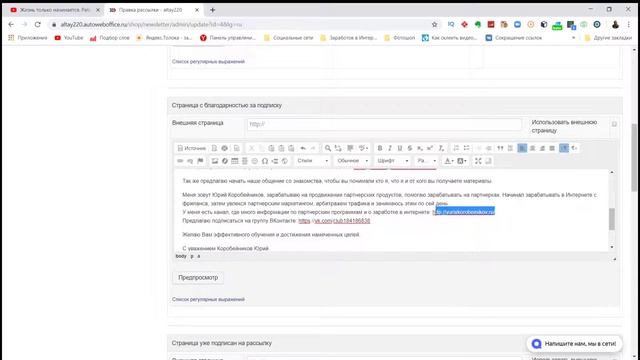The image size is (640, 360).
Task: Open a new browser tab
Action: [212, 10]
